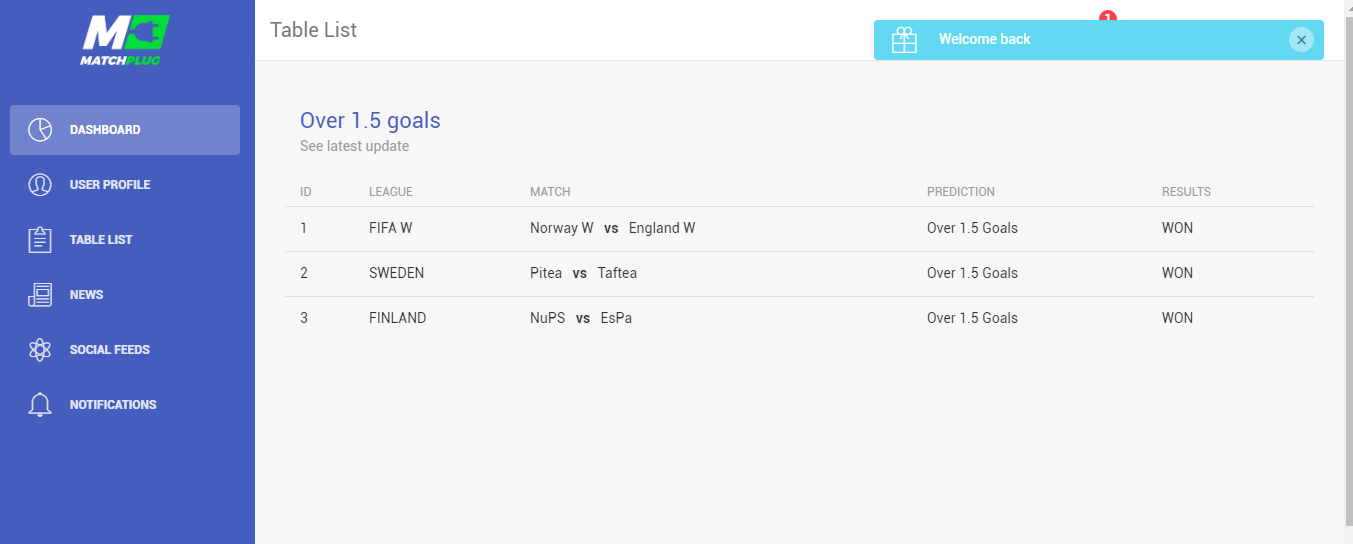This screenshot has width=1353, height=544.
Task: Click the gift icon in Welcome back banner
Action: coord(904,40)
